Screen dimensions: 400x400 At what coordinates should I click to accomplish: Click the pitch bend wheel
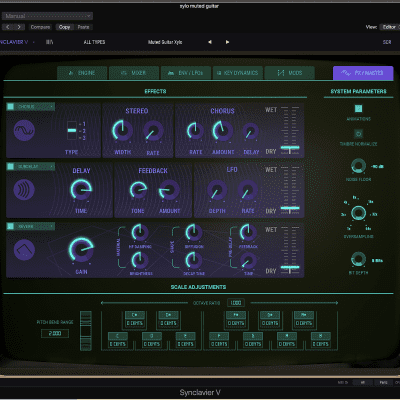pyautogui.click(x=86, y=330)
